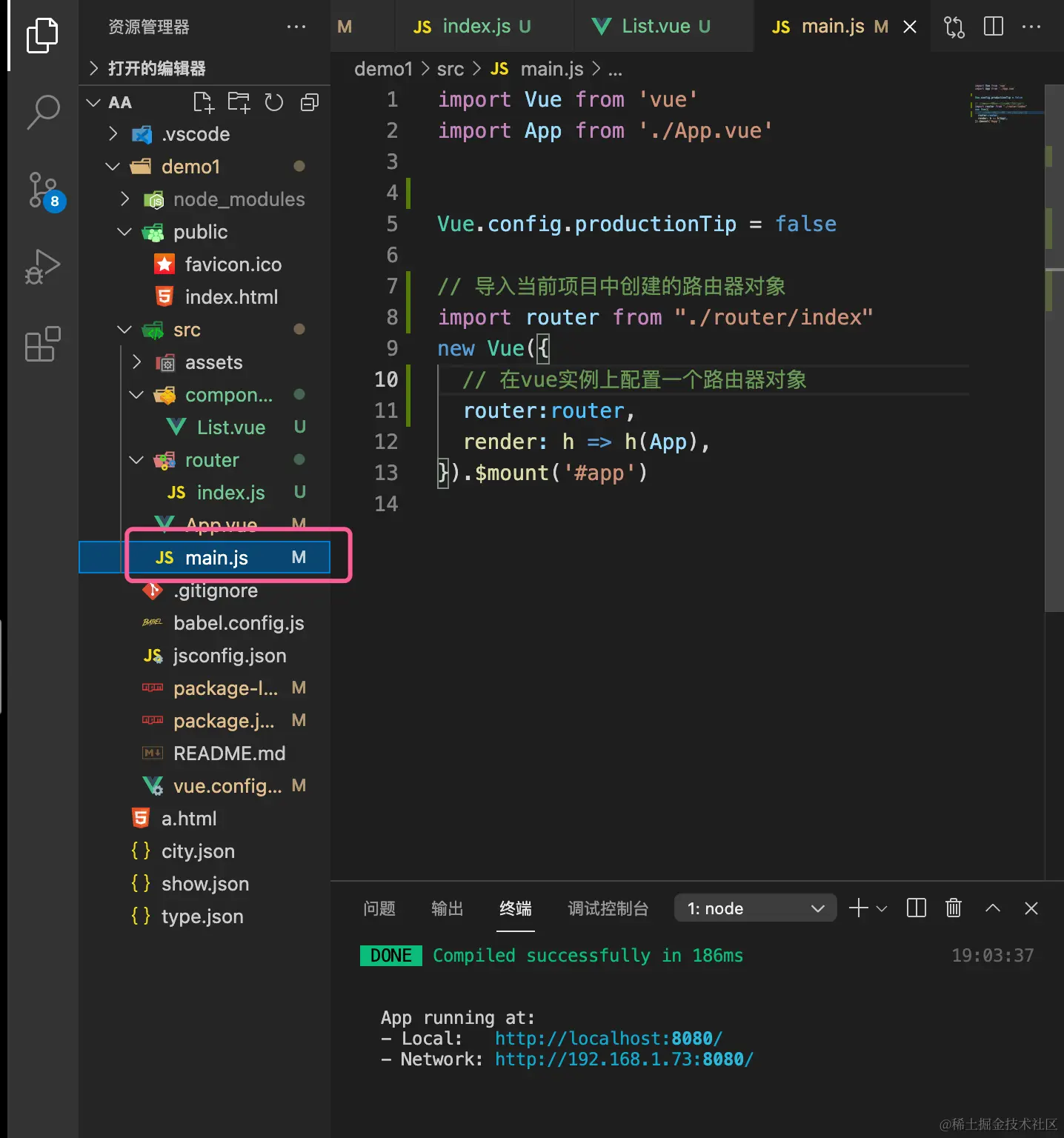Open show.json from the explorer
Viewport: 1064px width, 1138px height.
pyautogui.click(x=205, y=884)
